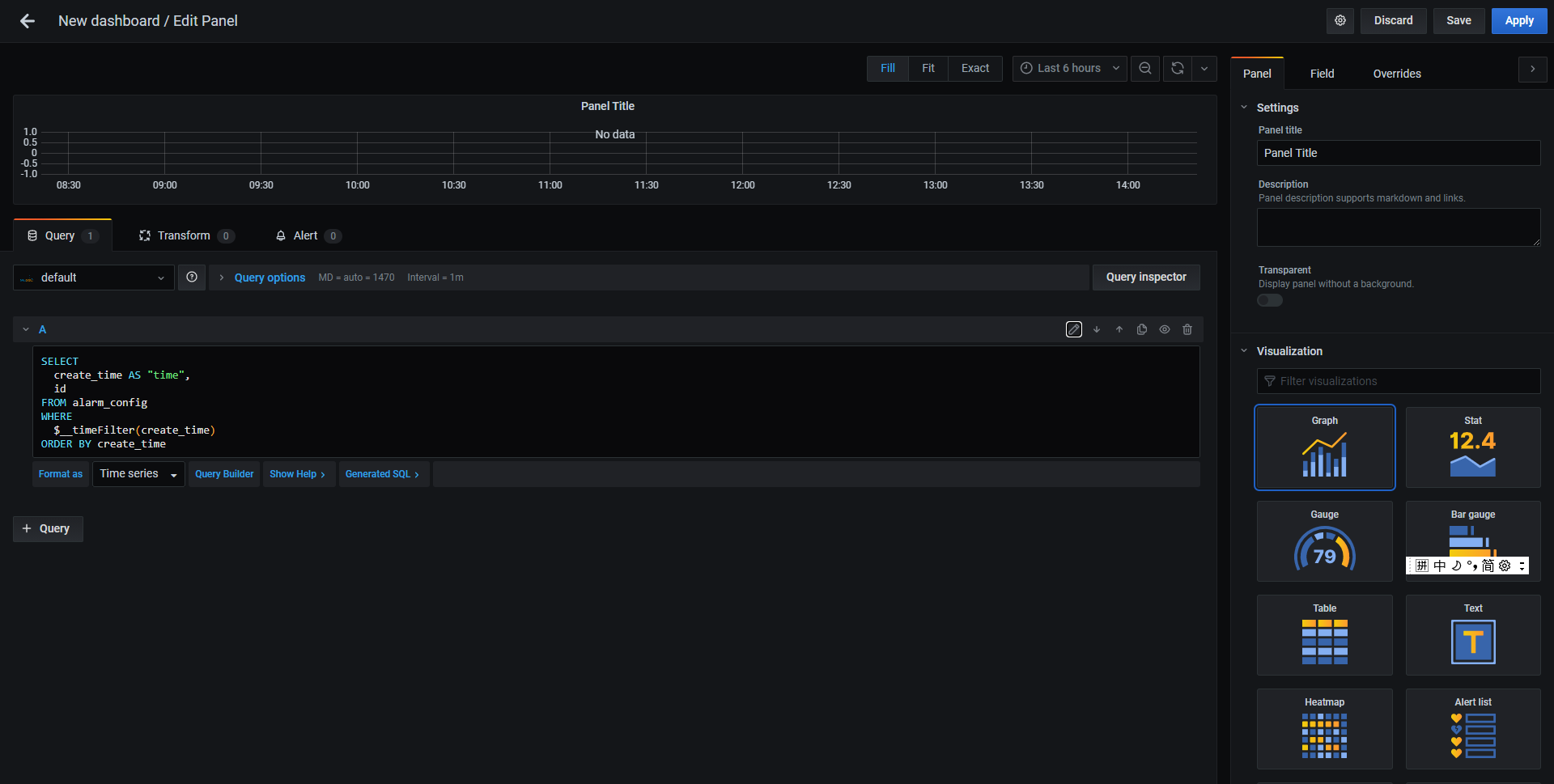1554x784 pixels.
Task: Open the data source help icon
Action: [x=192, y=278]
